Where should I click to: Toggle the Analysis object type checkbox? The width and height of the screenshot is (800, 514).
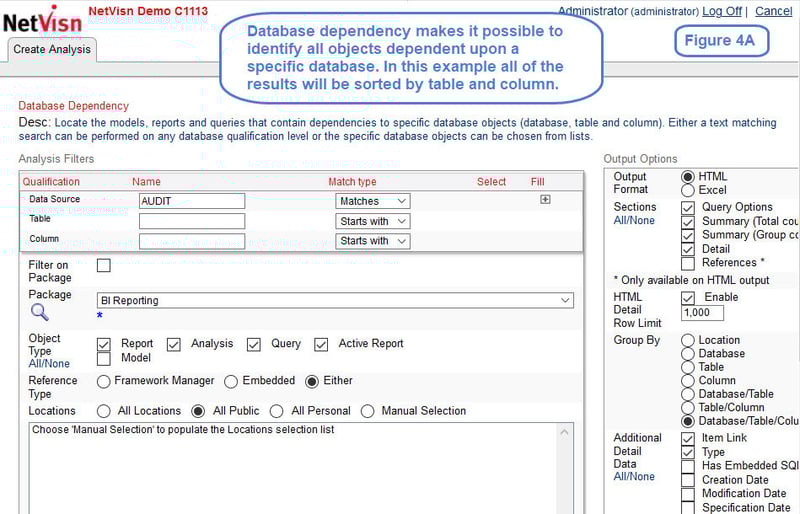coord(173,345)
